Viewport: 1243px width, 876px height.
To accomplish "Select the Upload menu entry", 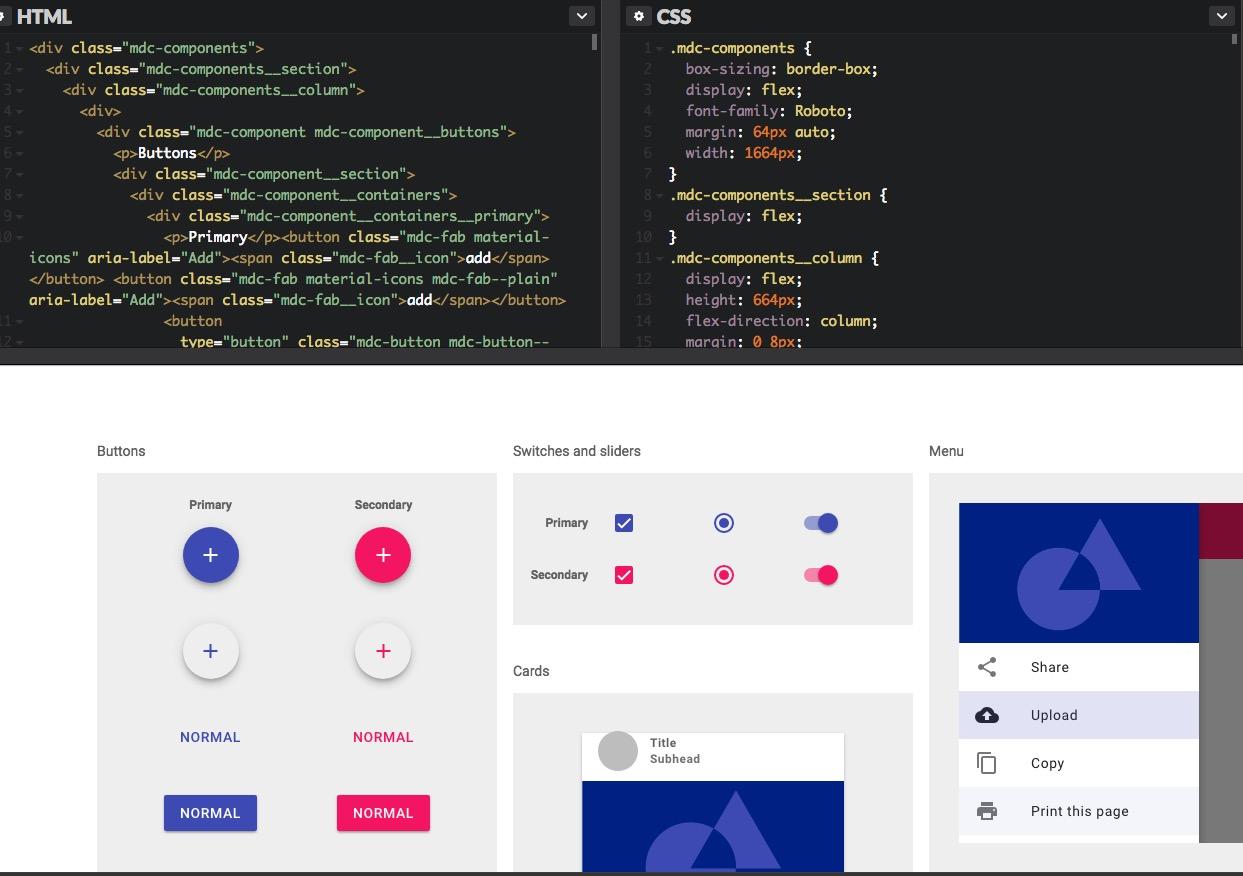I will (x=1054, y=715).
